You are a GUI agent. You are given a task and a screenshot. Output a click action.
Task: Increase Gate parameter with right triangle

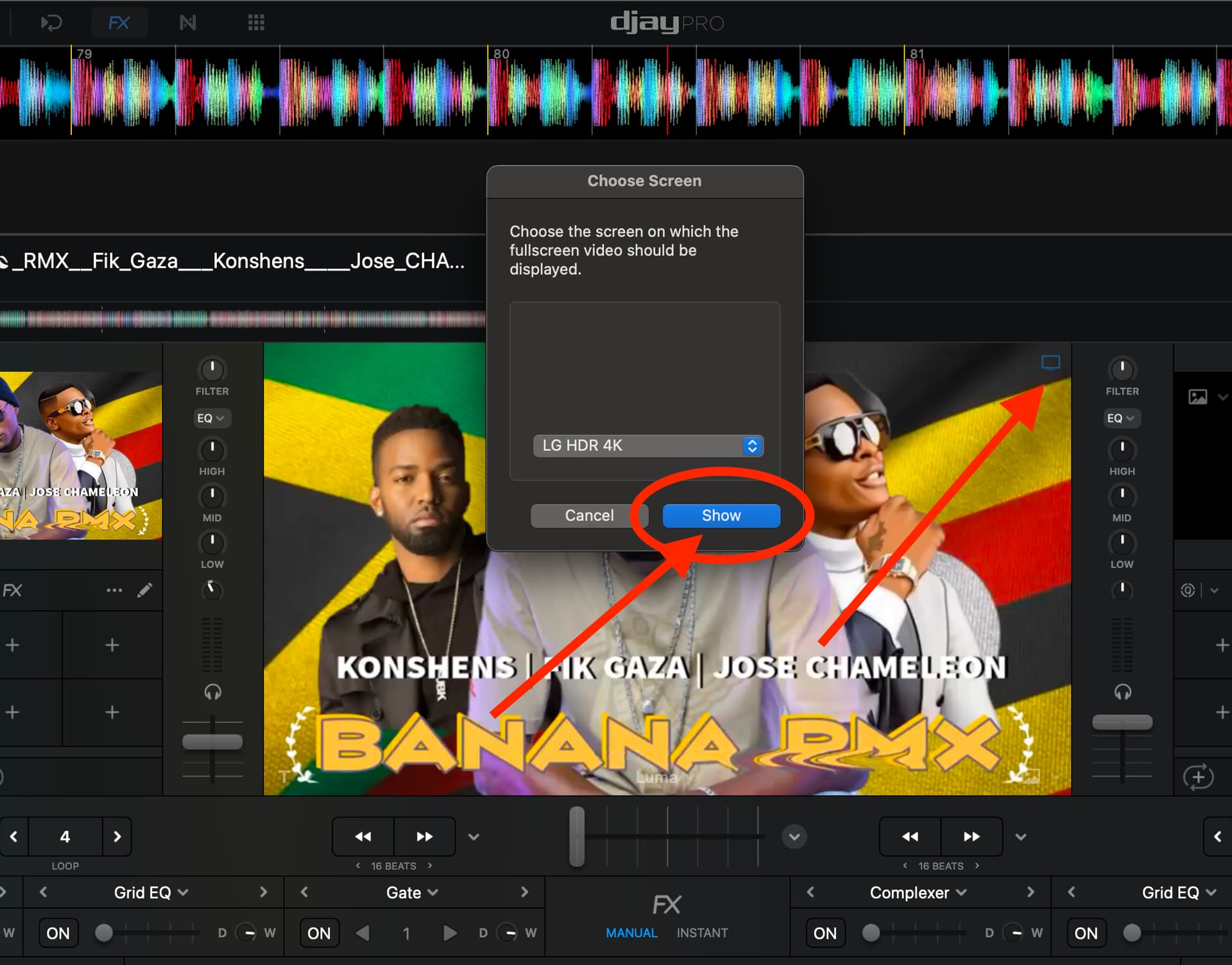click(450, 933)
